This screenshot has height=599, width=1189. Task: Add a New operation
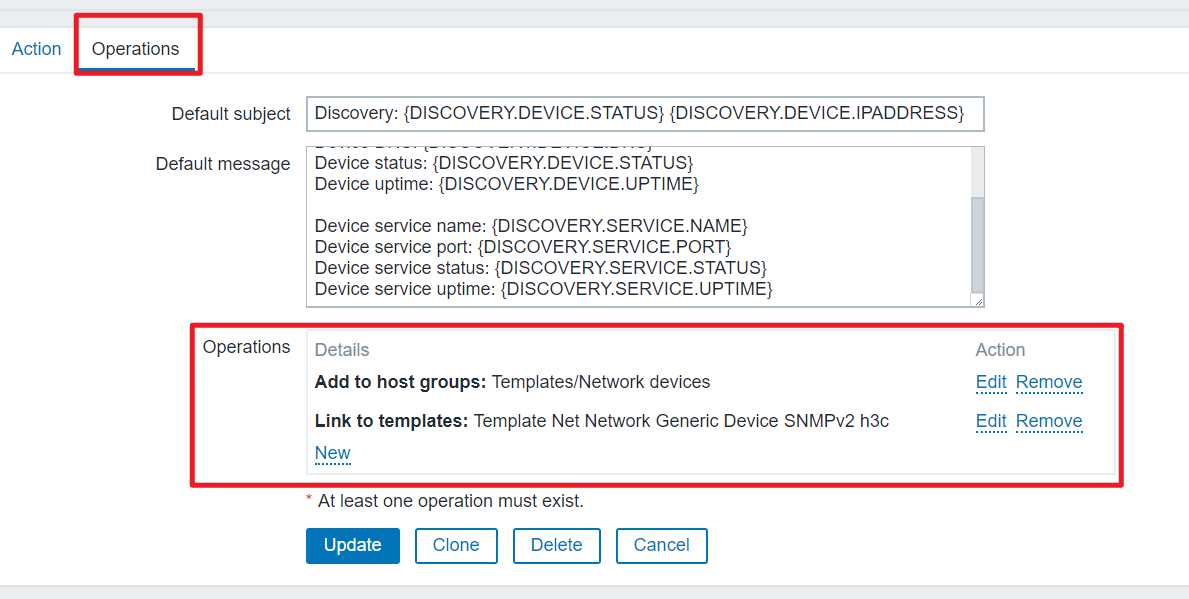pyautogui.click(x=332, y=453)
